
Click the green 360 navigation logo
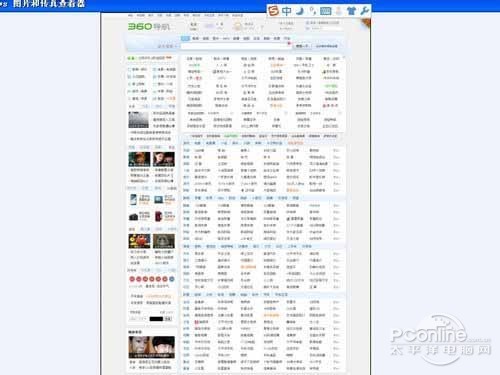point(149,26)
